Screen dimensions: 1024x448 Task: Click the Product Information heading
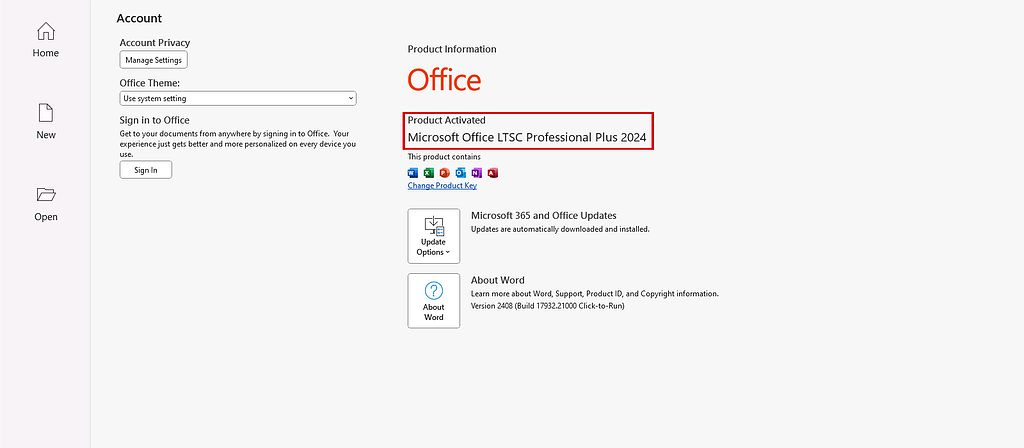pos(452,49)
